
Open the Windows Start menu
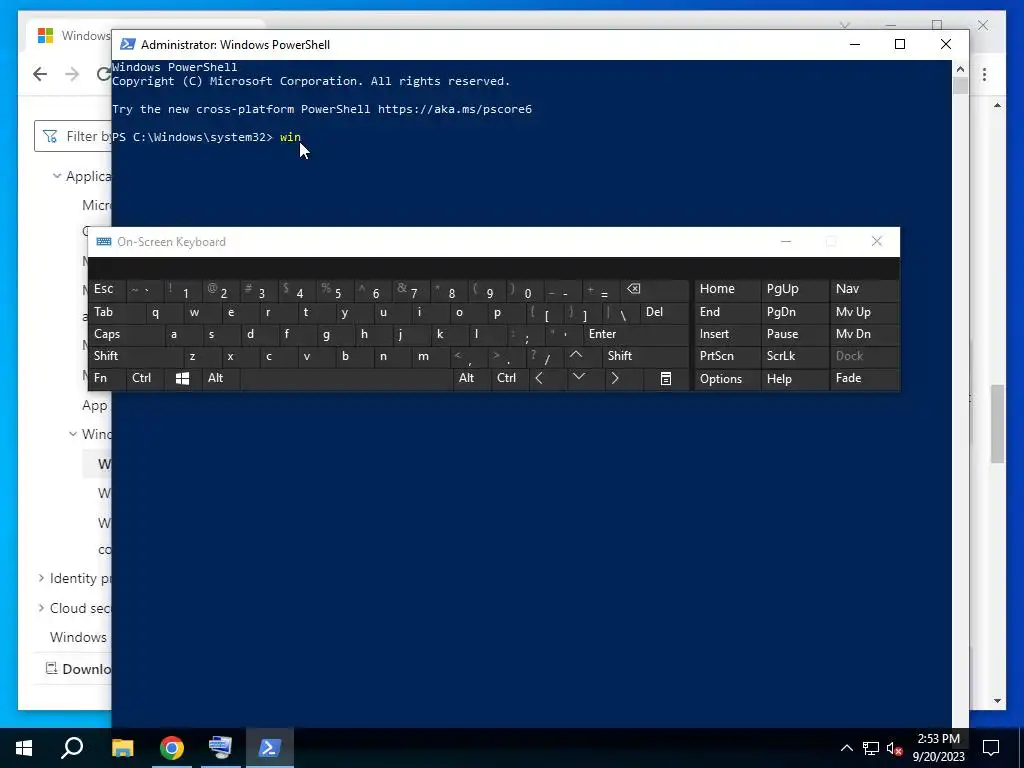coord(24,748)
